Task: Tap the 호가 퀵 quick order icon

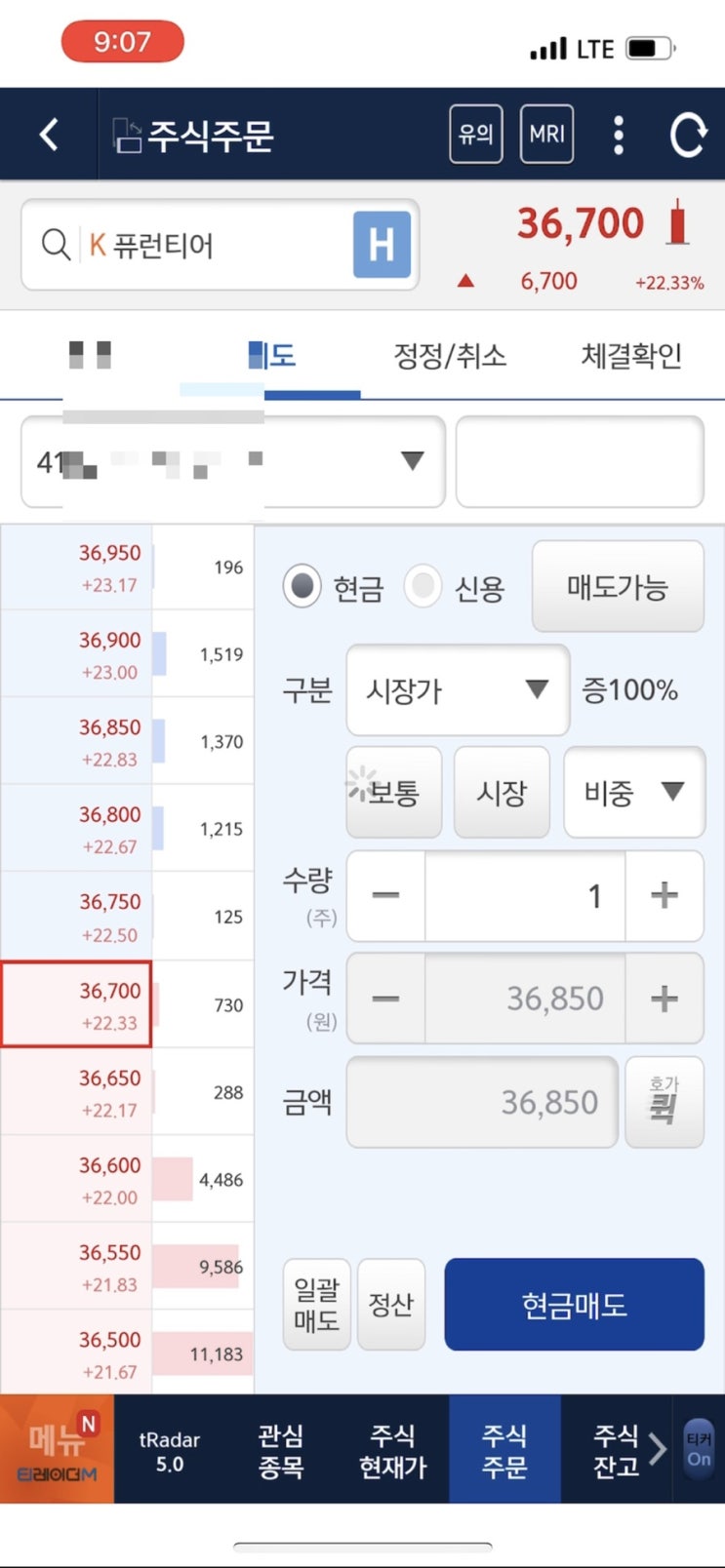Action: pyautogui.click(x=664, y=1102)
